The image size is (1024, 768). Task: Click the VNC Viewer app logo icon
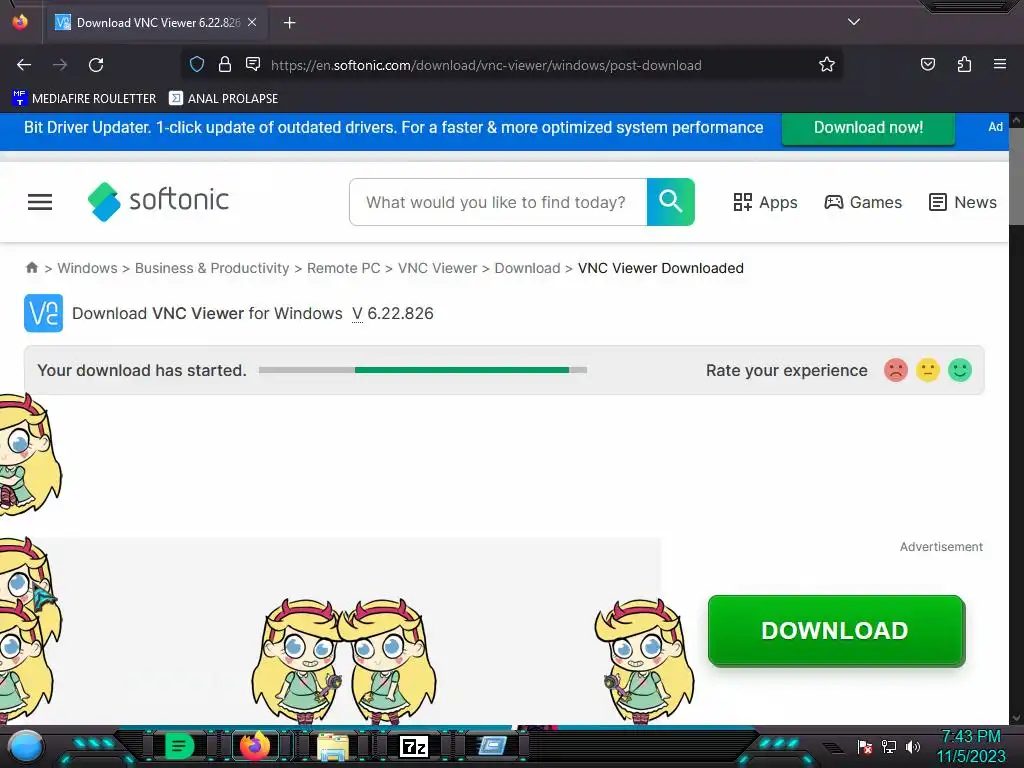click(43, 313)
